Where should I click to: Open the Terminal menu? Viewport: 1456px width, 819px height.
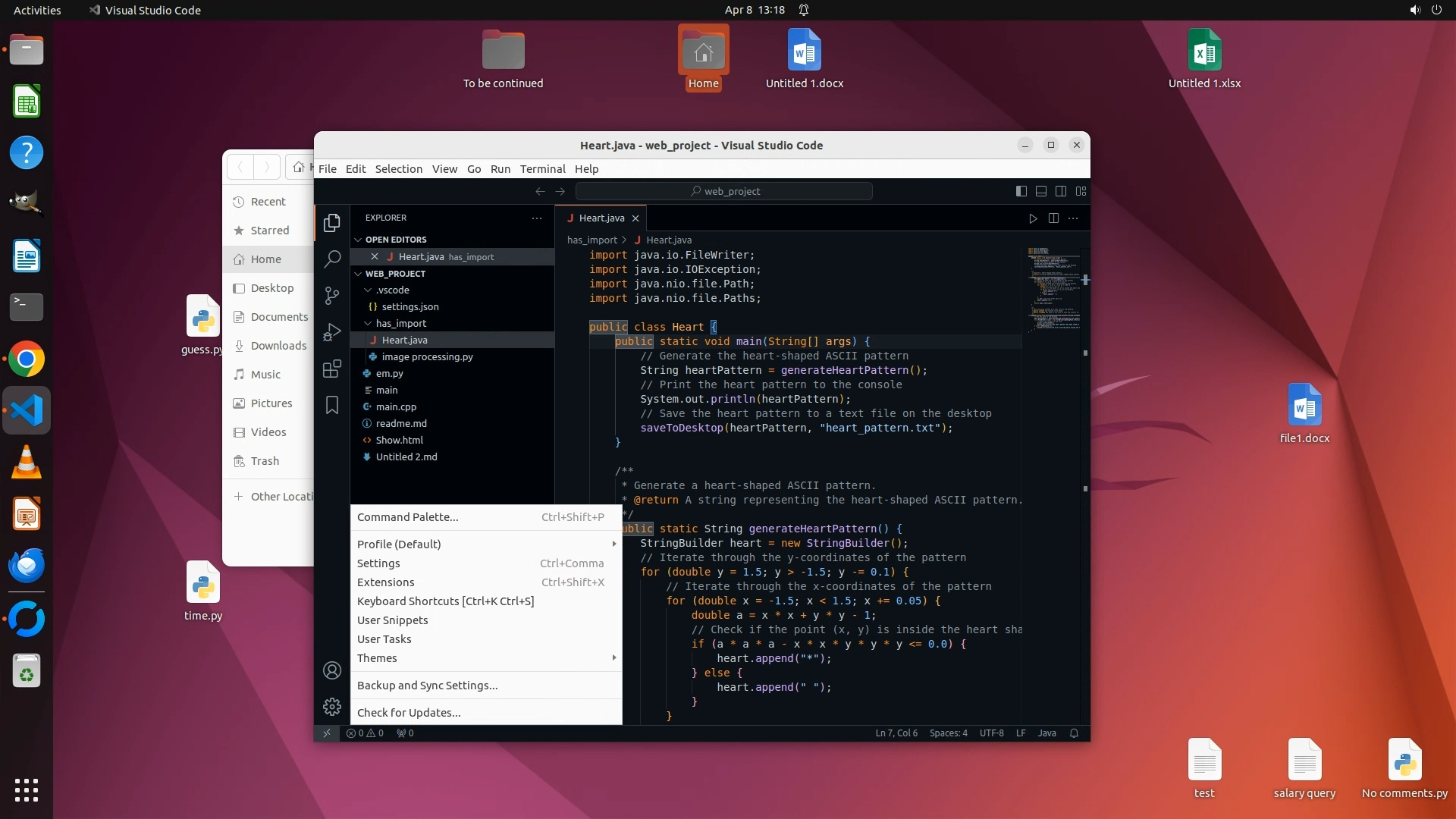point(542,169)
